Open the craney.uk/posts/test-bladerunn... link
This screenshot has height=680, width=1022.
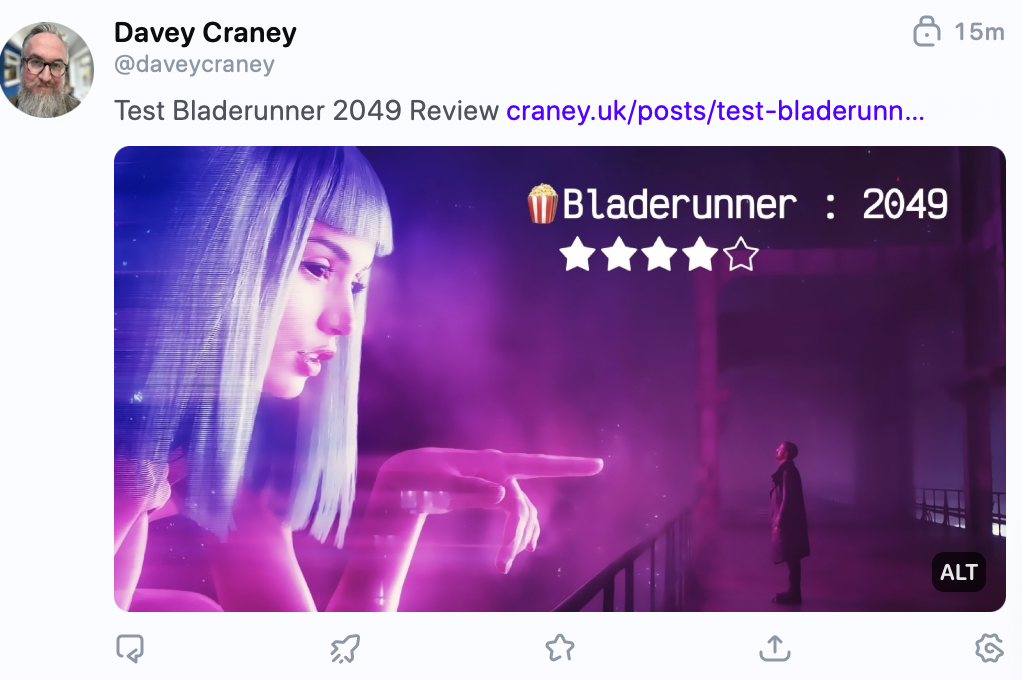pos(715,111)
